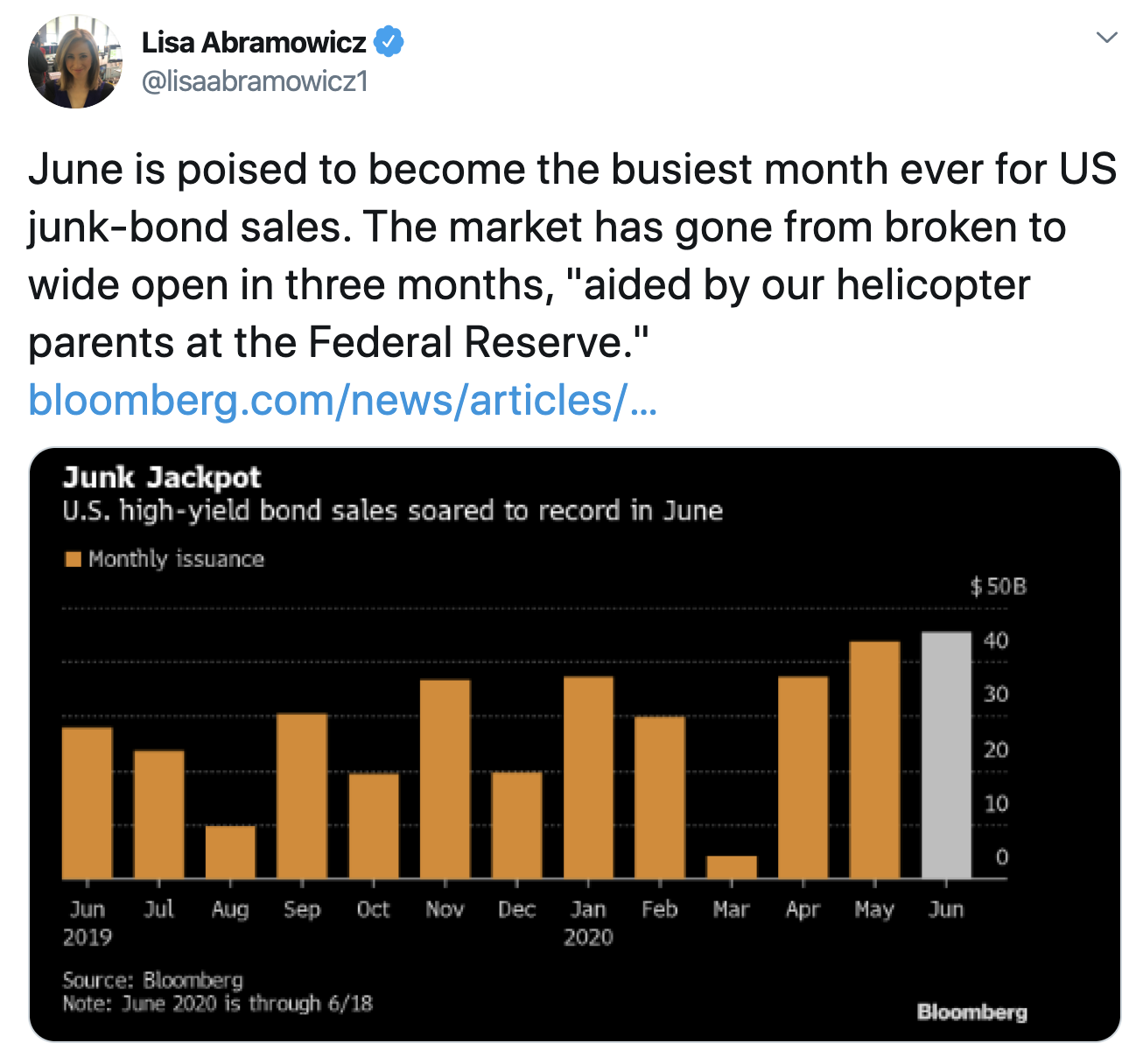1143x1064 pixels.
Task: Click the January 2020 bar
Action: (588, 777)
